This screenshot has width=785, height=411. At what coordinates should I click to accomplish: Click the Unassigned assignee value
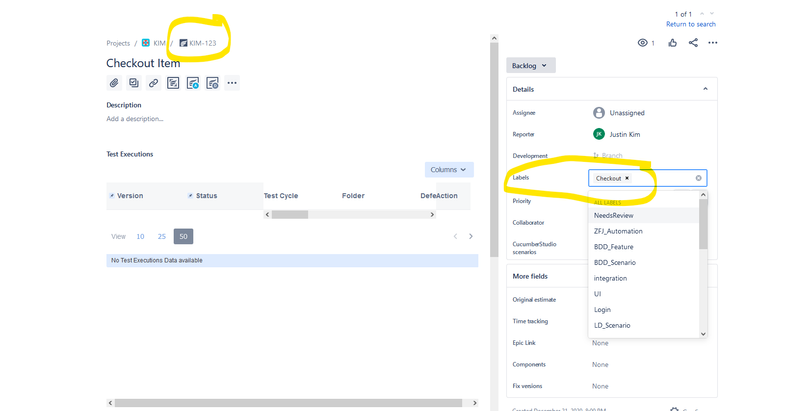[x=627, y=113]
